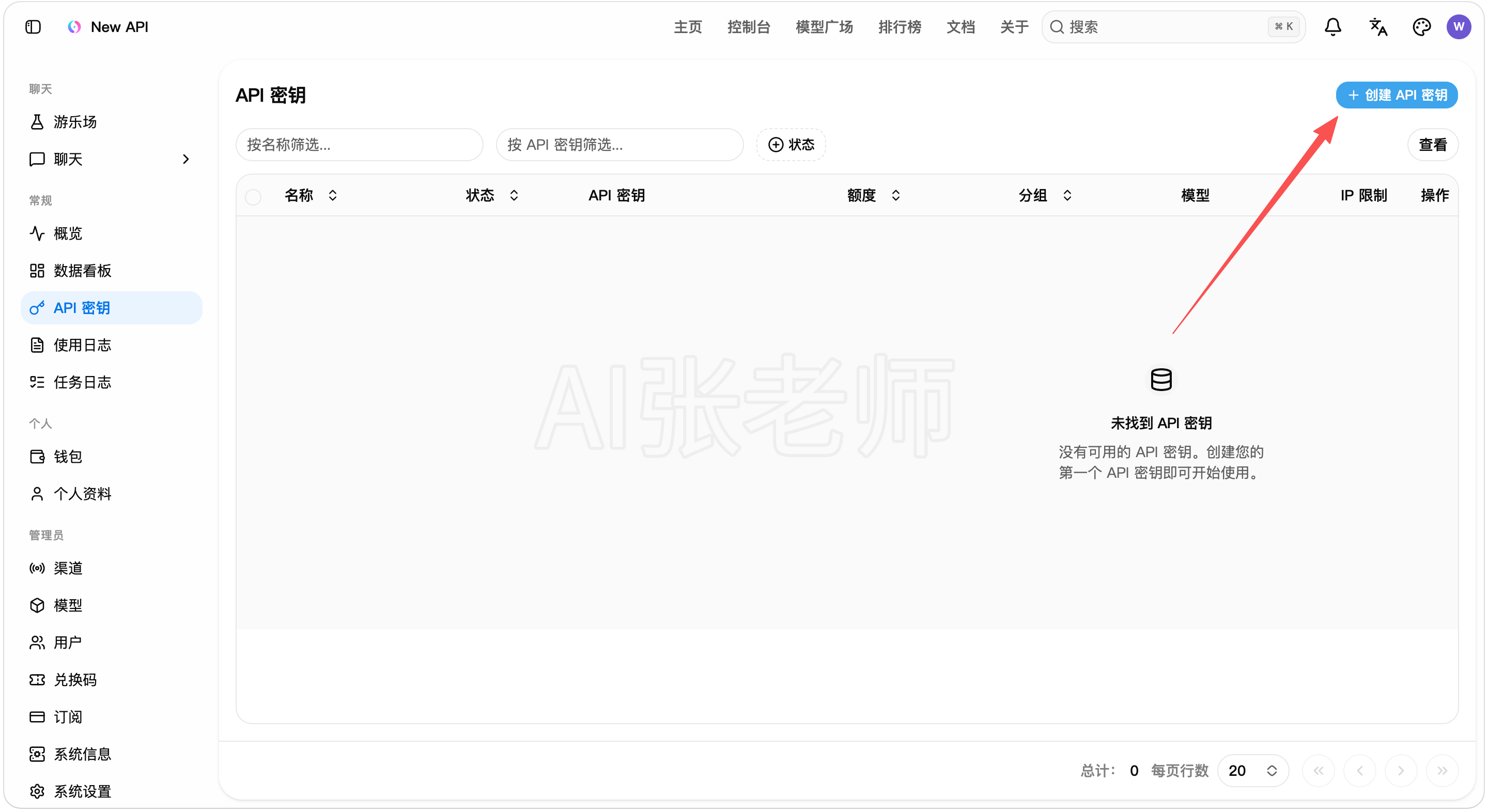The height and width of the screenshot is (812, 1488).
Task: Expand the 聊天 submenu chevron
Action: [x=185, y=159]
